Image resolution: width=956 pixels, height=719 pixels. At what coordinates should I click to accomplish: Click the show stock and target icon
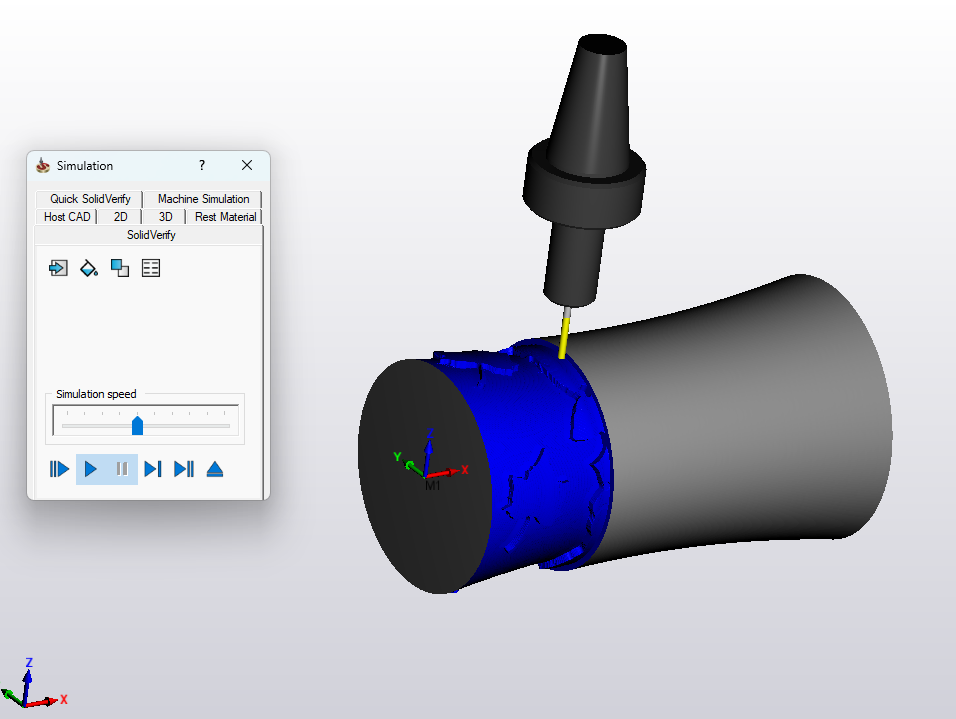pyautogui.click(x=120, y=268)
